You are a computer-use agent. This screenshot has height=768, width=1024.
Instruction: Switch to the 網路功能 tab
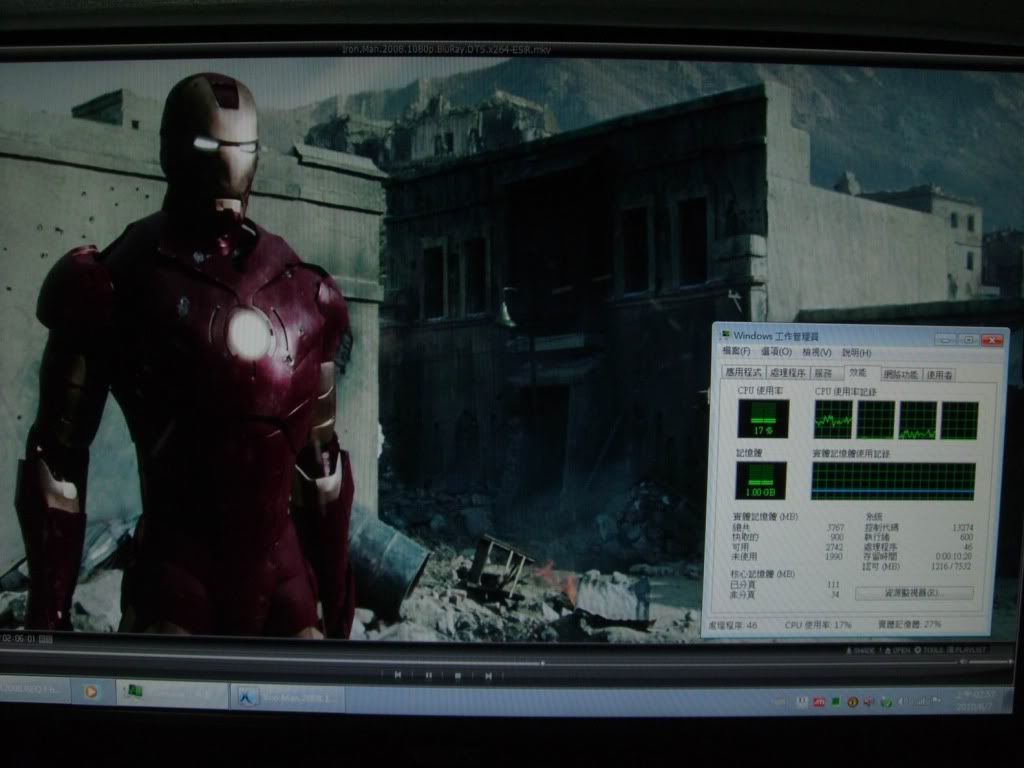tap(899, 374)
